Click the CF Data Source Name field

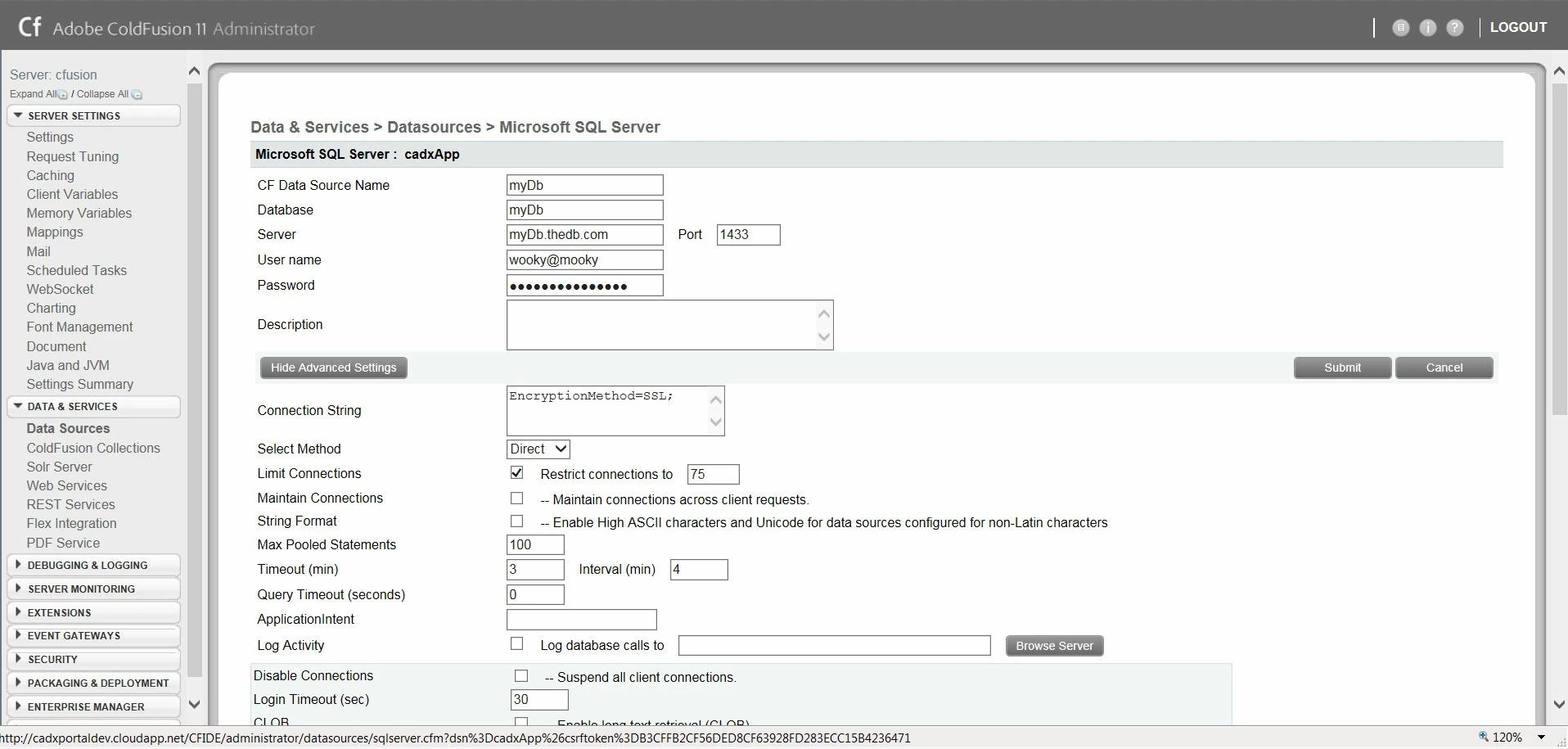coord(585,185)
